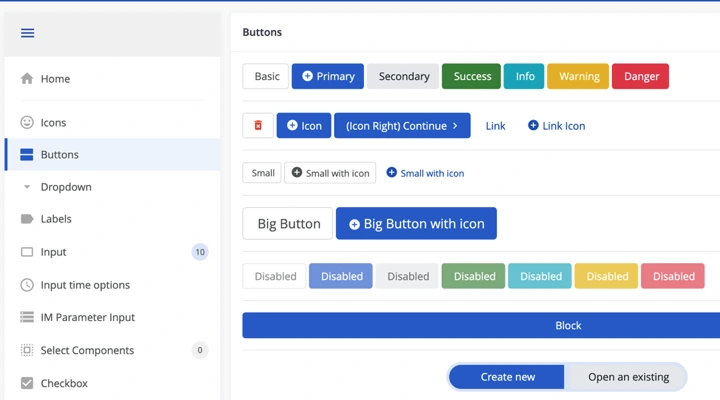The height and width of the screenshot is (400, 720).
Task: Click the grey Disabled button
Action: click(407, 276)
